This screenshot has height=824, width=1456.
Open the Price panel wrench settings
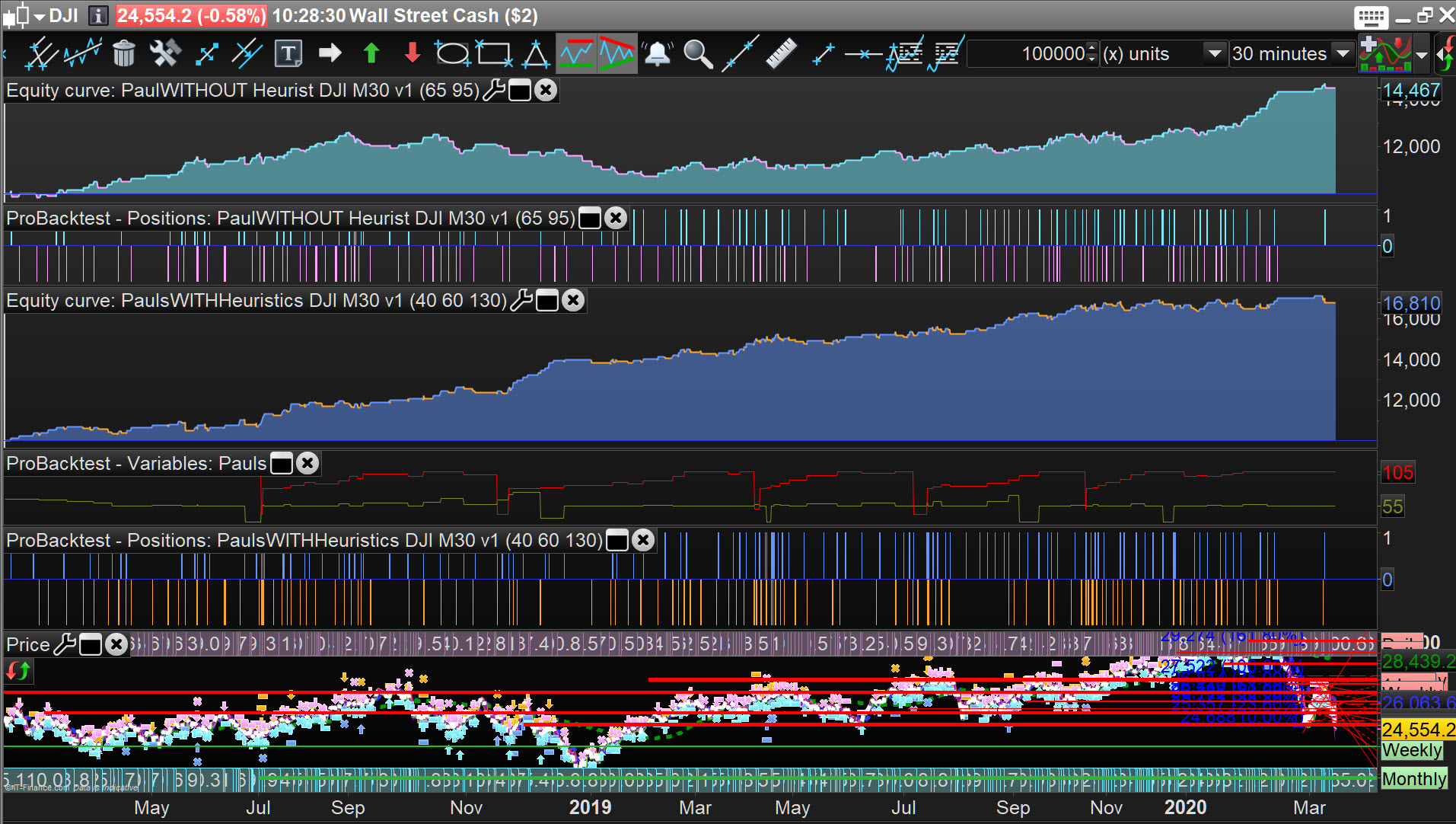click(65, 644)
